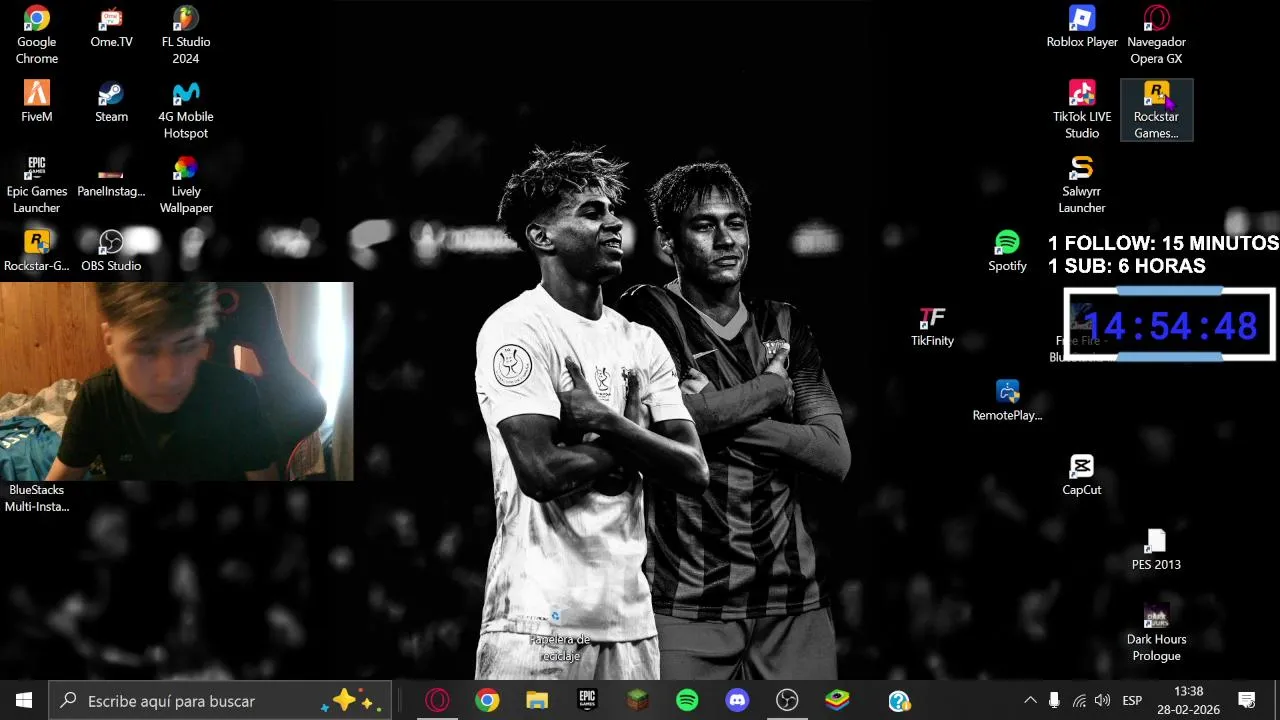
Task: Select the Steam desktop shortcut
Action: [x=111, y=101]
